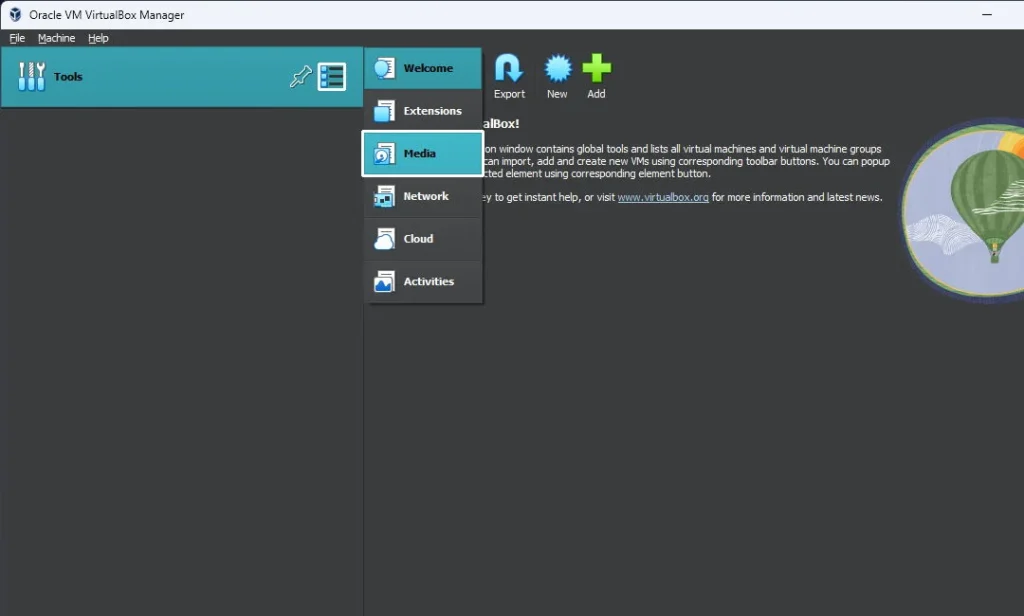Open the Tools list menu icon

coord(332,76)
